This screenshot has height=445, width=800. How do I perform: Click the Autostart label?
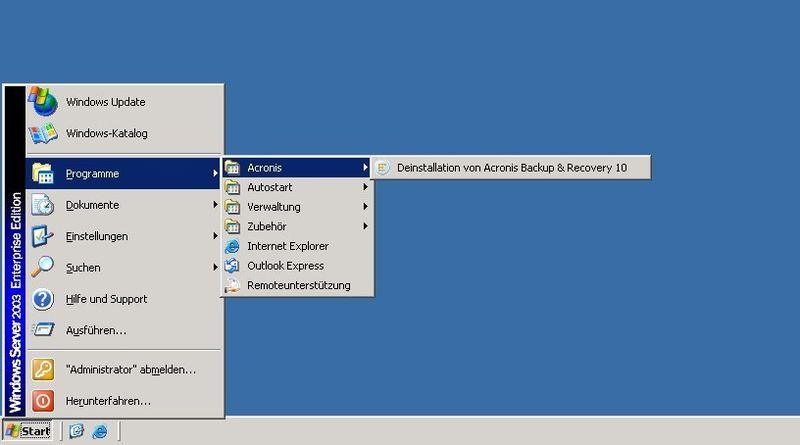coord(270,187)
